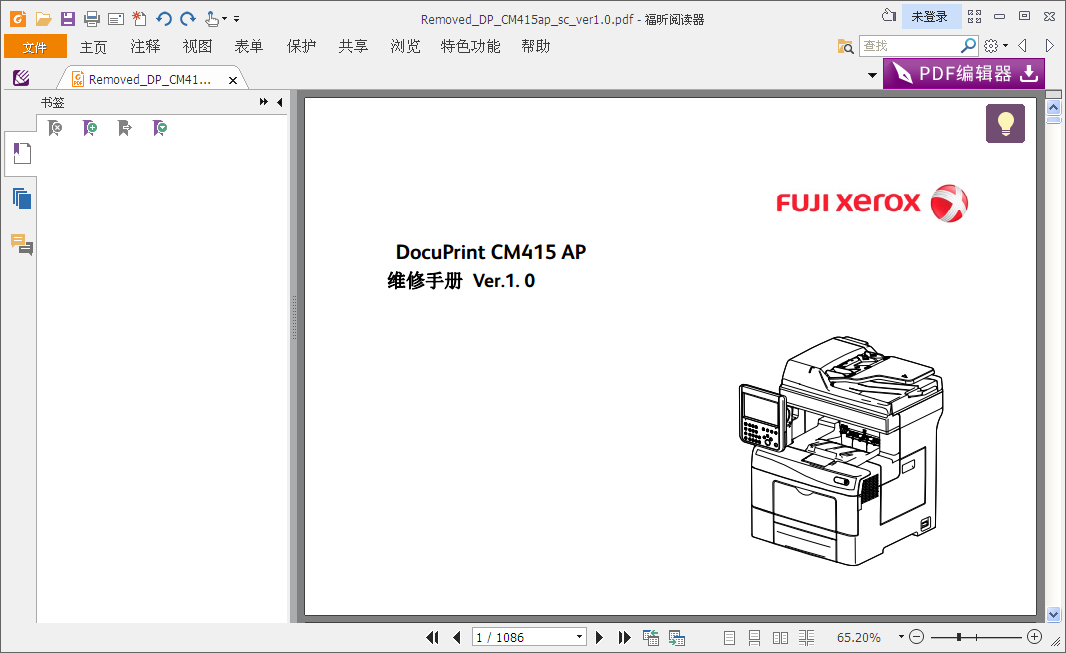The image size is (1066, 653).
Task: Open the 注释 comment tab
Action: pyautogui.click(x=145, y=47)
